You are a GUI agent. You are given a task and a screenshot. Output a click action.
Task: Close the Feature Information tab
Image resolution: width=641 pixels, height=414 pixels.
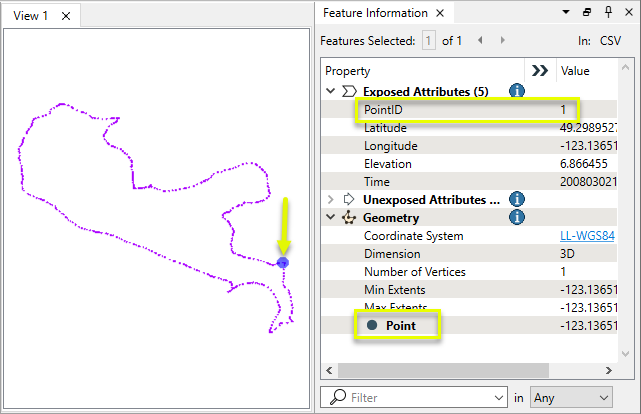(x=443, y=14)
